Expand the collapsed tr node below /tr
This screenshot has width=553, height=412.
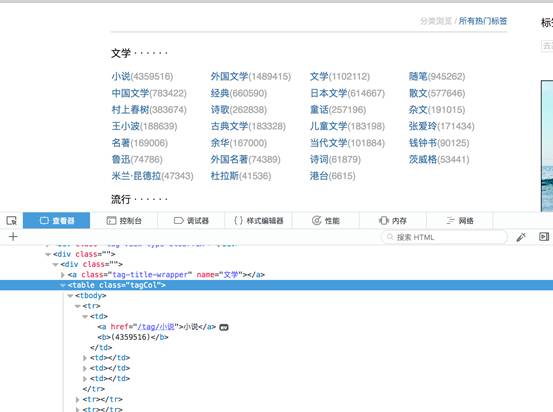click(78, 400)
